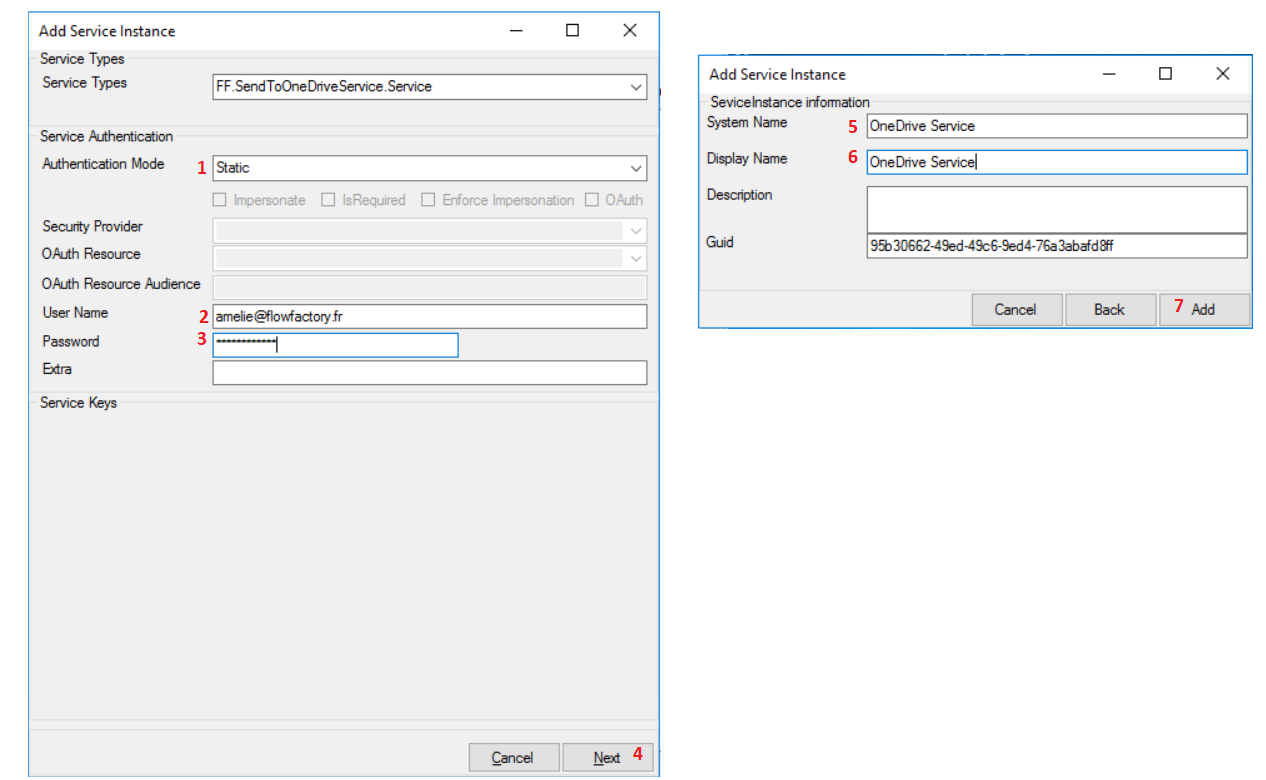The width and height of the screenshot is (1266, 780).
Task: Cancel the left Add Service Instance dialog
Action: coord(512,758)
